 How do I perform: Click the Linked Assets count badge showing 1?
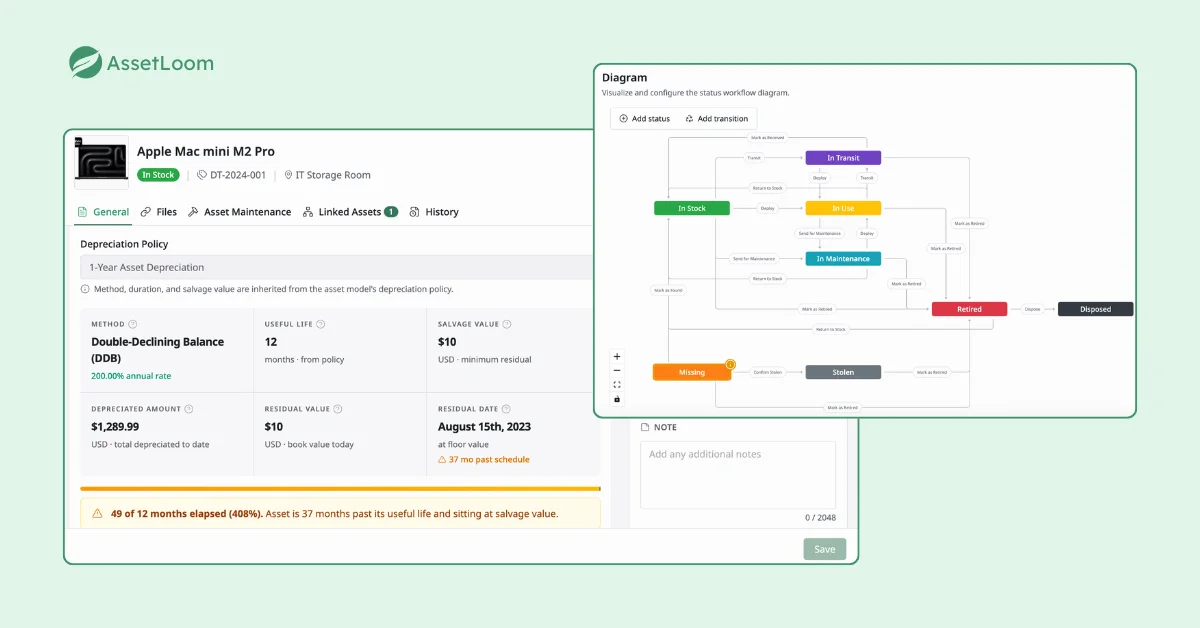(390, 212)
